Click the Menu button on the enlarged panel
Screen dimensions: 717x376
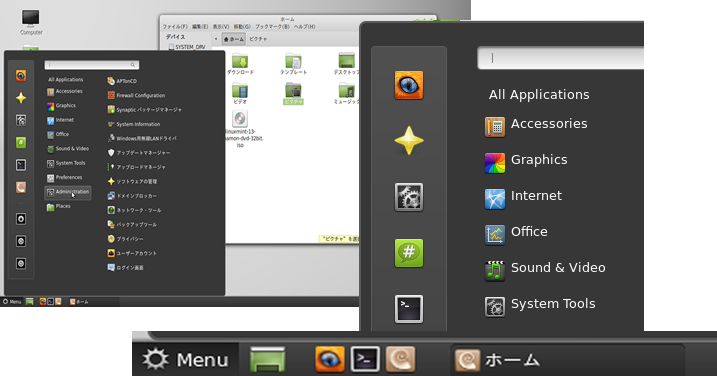coord(185,360)
